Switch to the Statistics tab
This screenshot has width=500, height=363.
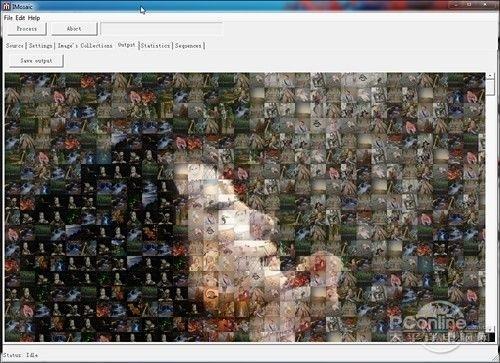click(155, 46)
